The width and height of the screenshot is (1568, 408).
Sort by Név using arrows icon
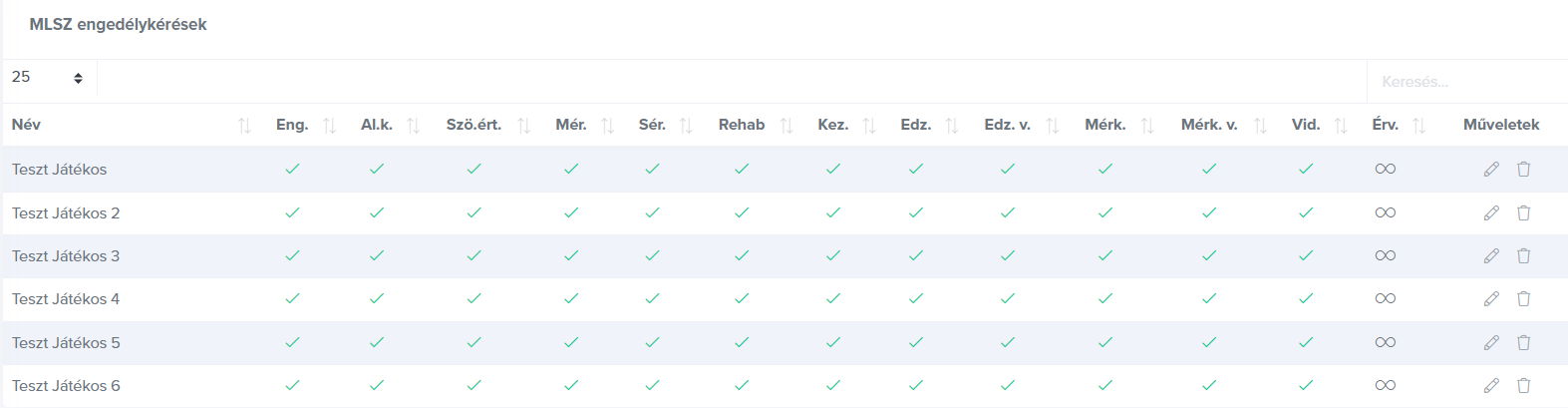coord(244,126)
